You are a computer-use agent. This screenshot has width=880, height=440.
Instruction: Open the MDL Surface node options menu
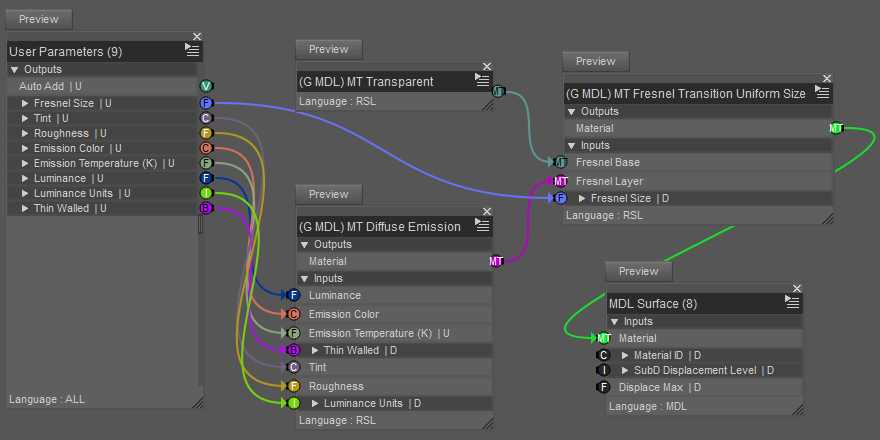click(x=792, y=301)
